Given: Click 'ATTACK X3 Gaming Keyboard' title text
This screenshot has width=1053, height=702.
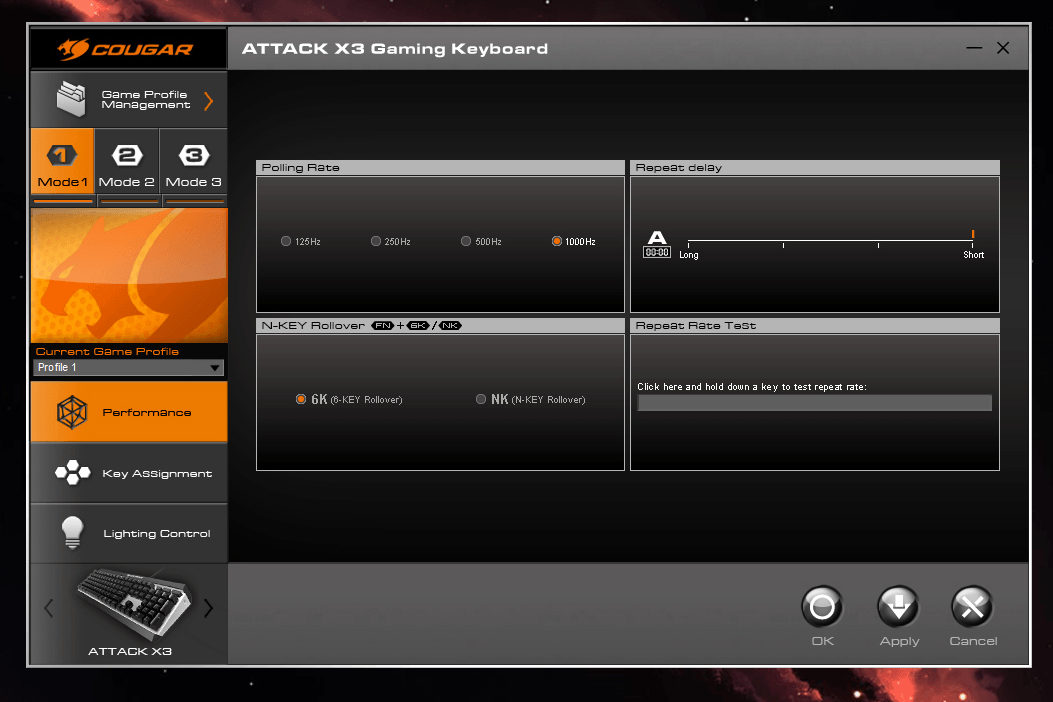Looking at the screenshot, I should coord(395,49).
